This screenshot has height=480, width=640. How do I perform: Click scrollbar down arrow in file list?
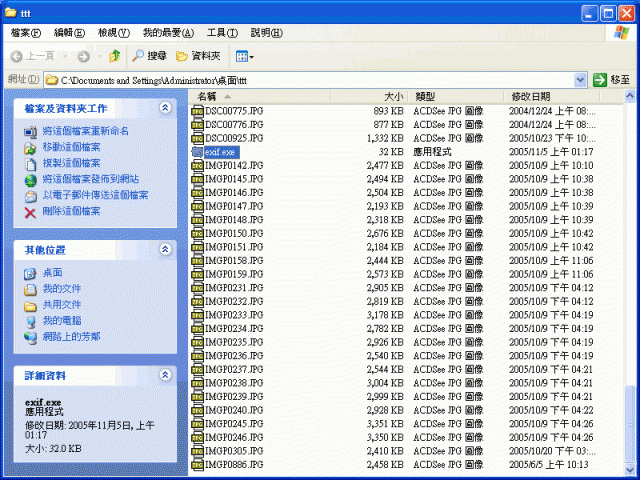tap(630, 469)
